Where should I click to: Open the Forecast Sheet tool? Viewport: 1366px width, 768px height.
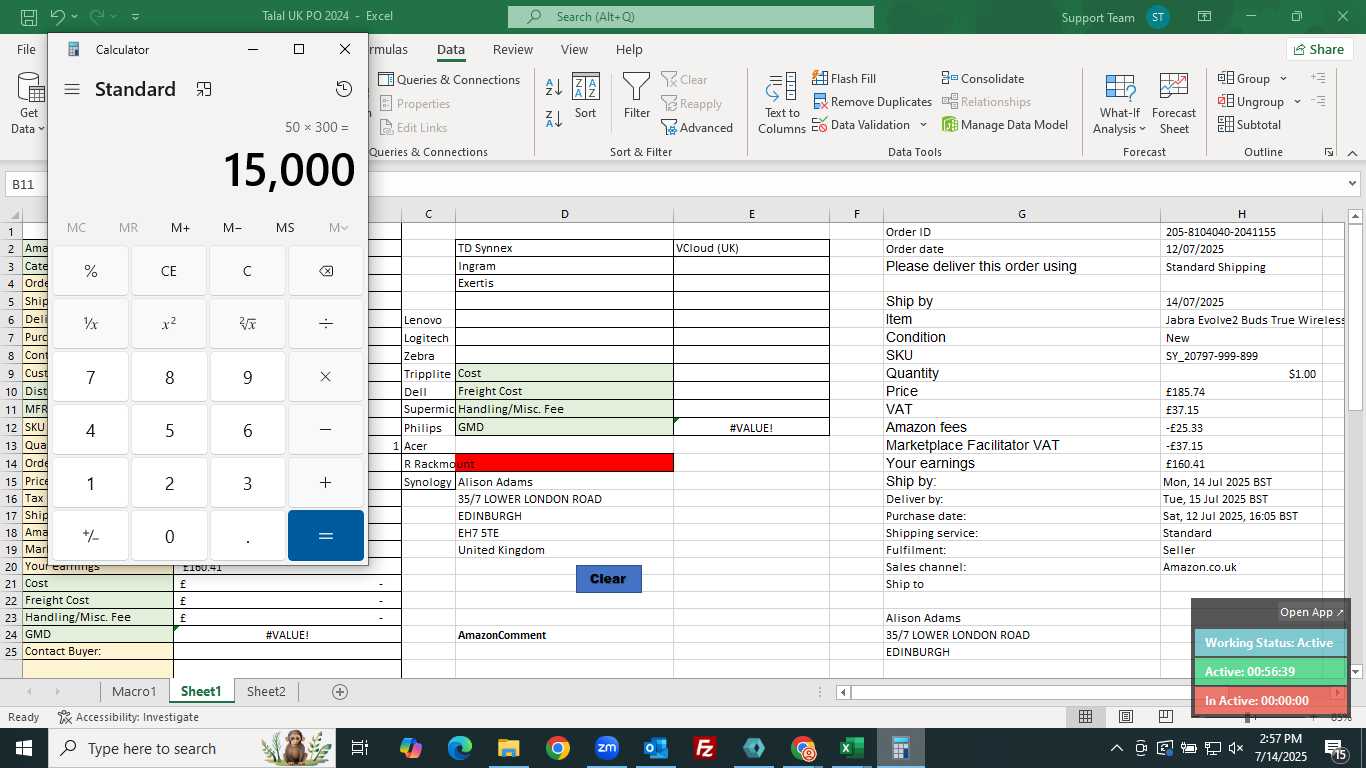click(1174, 103)
